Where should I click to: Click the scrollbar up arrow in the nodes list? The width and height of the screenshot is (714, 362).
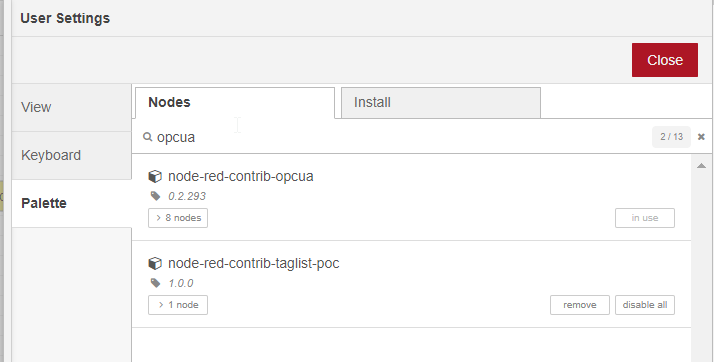[701, 166]
